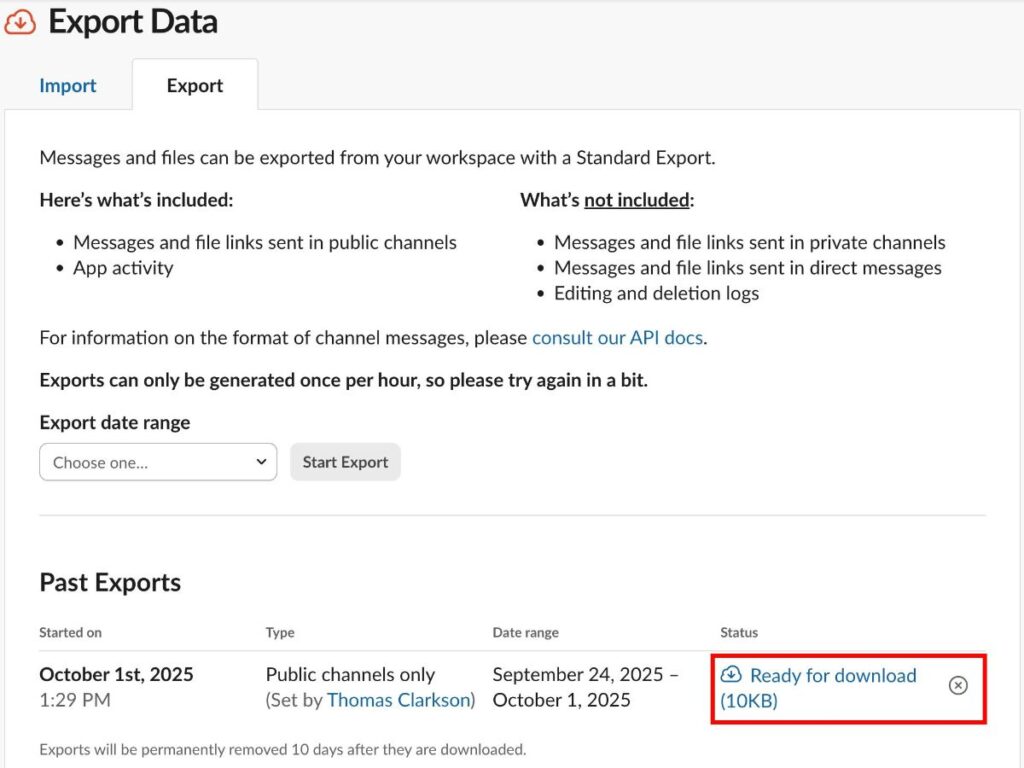Click the 'October 1st, 2025' export date
Image resolution: width=1024 pixels, height=768 pixels.
(116, 675)
